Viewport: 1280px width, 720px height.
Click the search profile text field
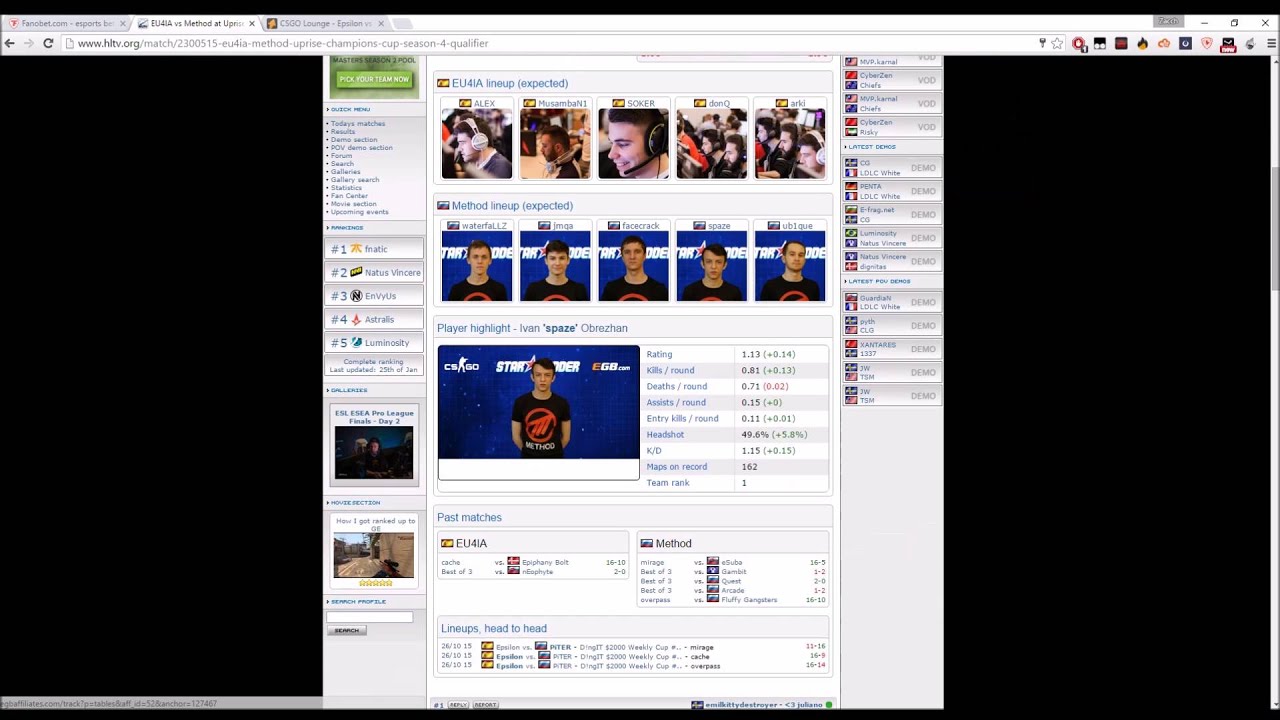[369, 616]
